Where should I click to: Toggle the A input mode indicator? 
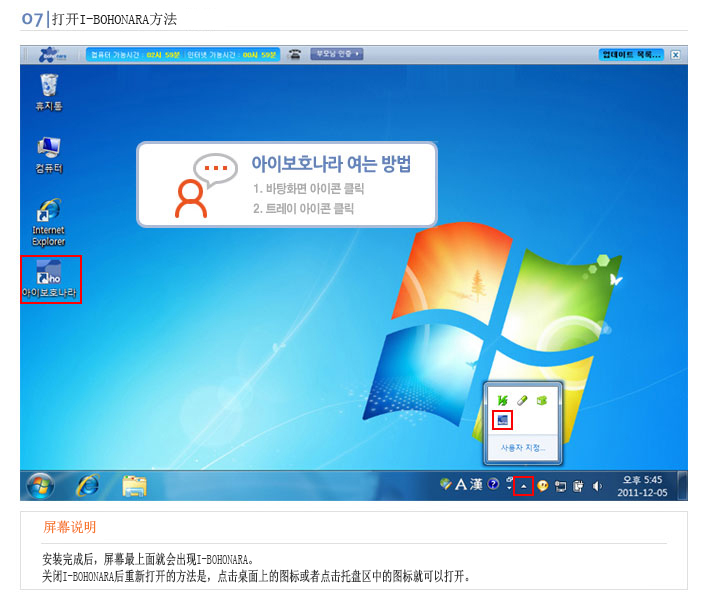(x=461, y=485)
